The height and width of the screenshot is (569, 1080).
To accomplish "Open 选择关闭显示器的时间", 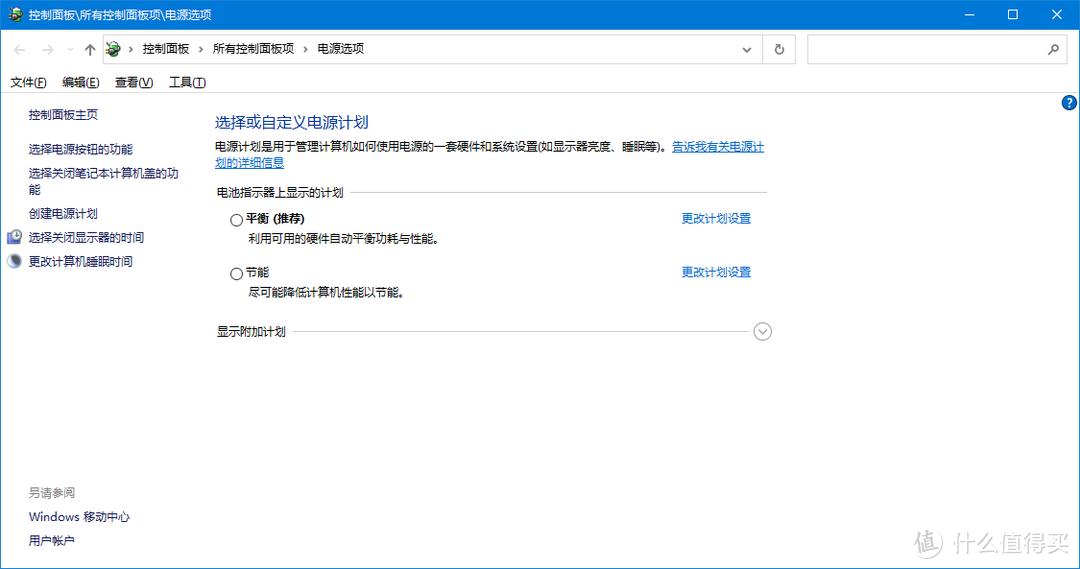I will tap(86, 238).
